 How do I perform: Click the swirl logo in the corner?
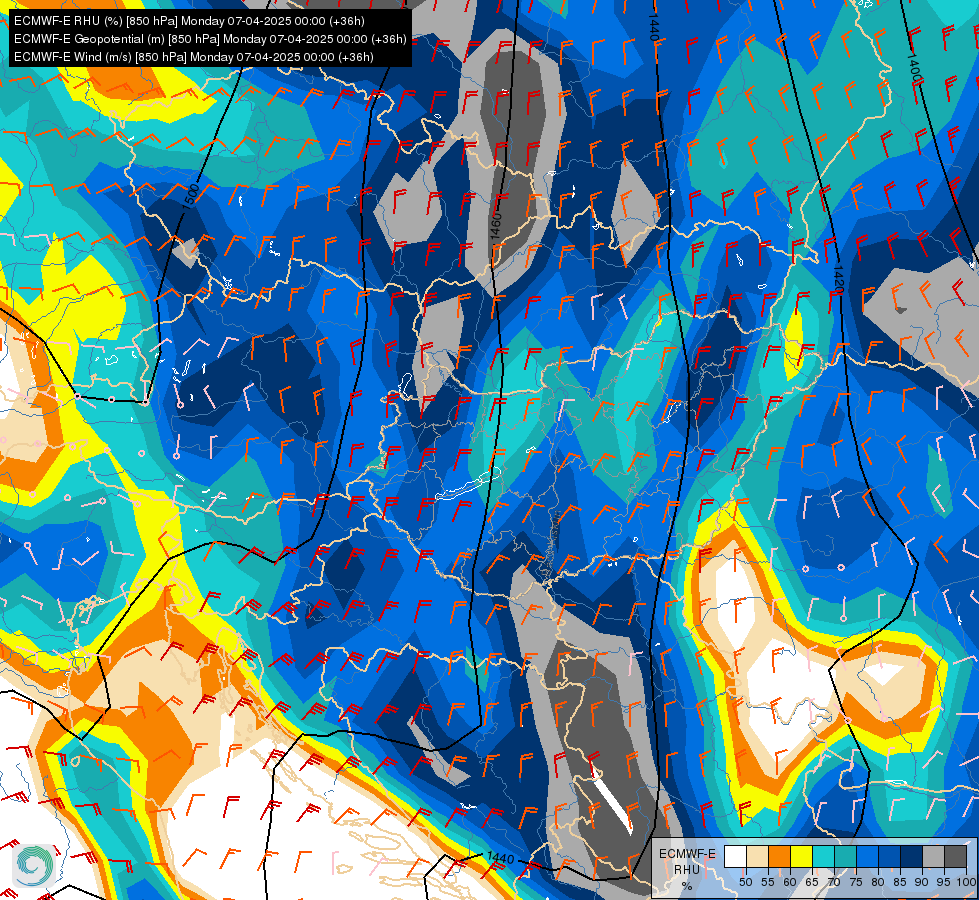pos(34,865)
